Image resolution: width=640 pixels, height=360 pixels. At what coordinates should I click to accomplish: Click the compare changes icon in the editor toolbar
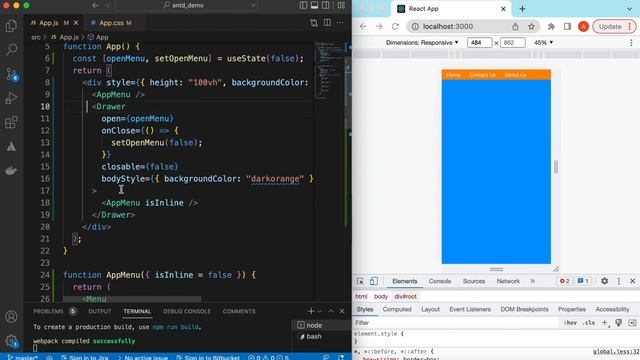314,23
